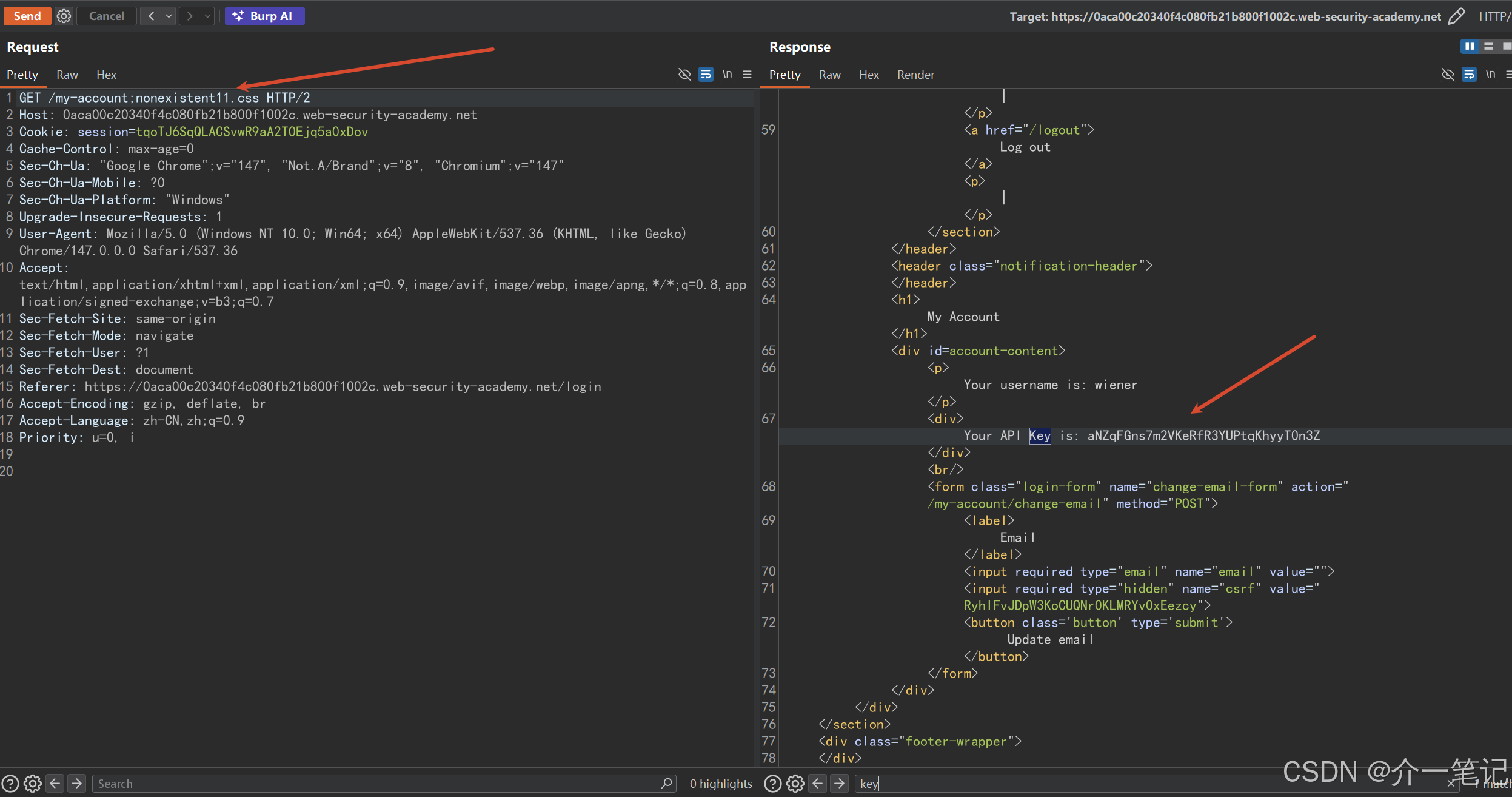Open Request panel hamburger options menu
The height and width of the screenshot is (797, 1512).
click(x=748, y=74)
